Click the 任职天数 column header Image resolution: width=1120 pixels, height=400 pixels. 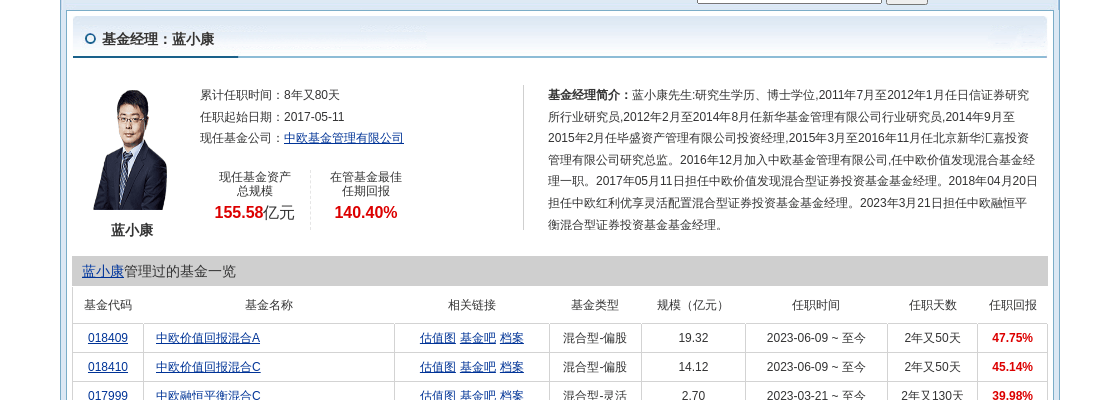(x=932, y=305)
